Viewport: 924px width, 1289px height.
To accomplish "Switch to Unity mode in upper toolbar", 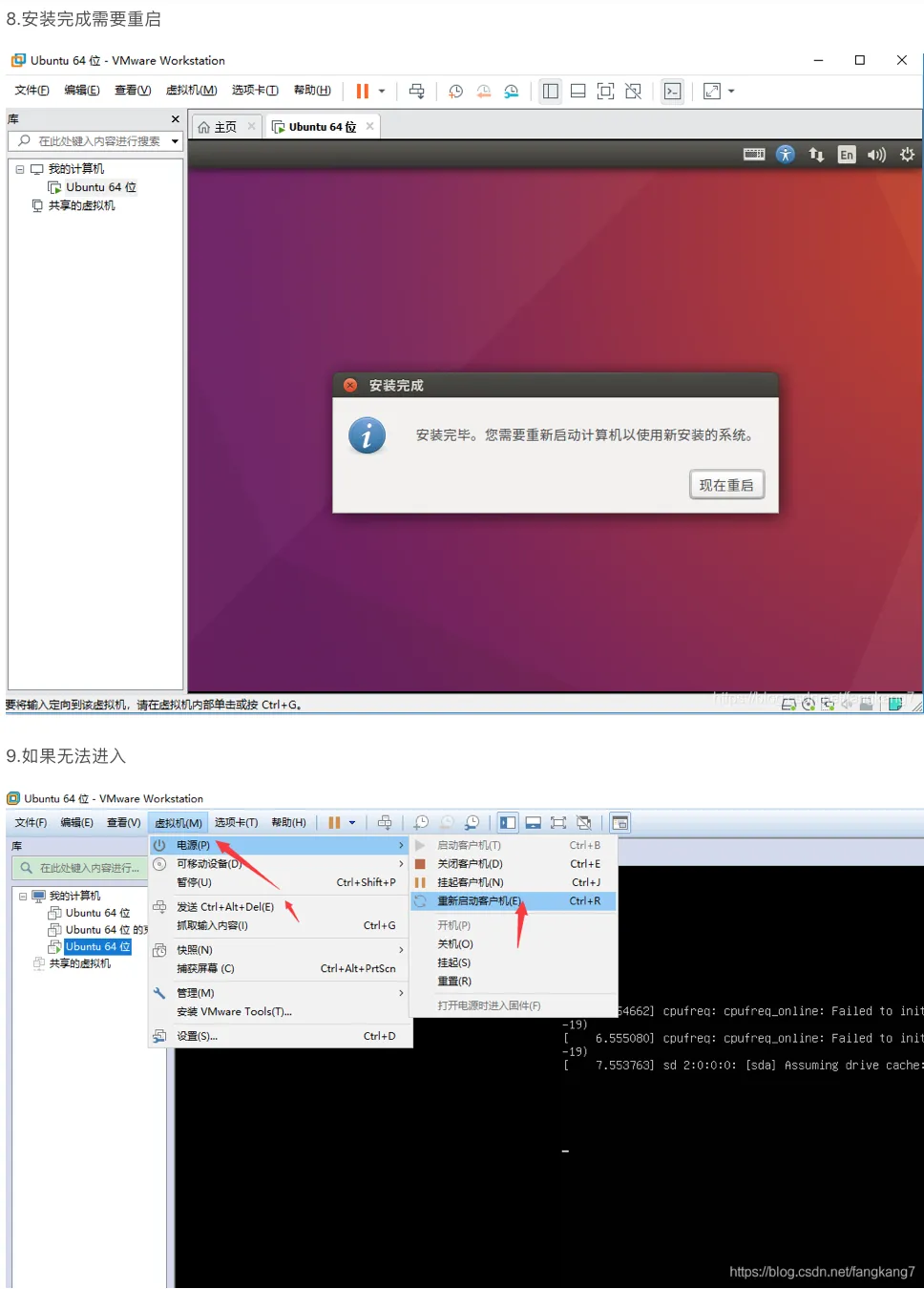I will point(633,91).
